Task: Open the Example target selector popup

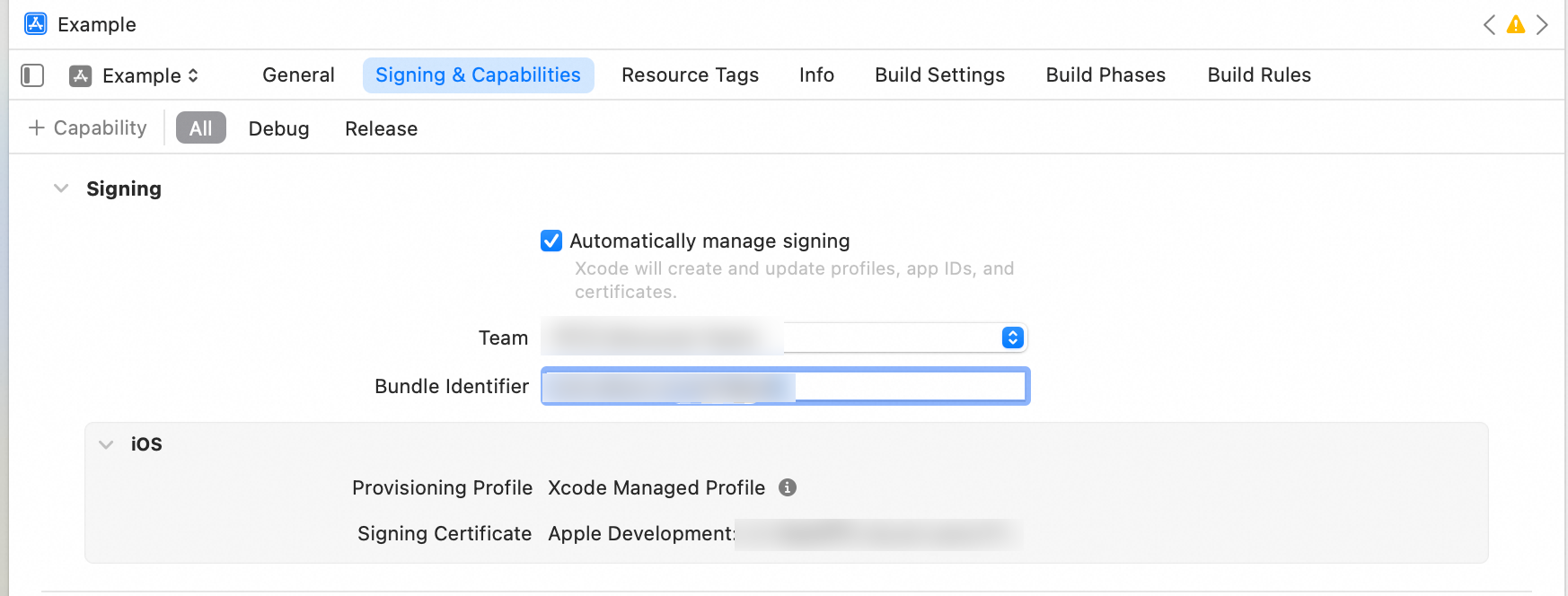Action: (150, 75)
